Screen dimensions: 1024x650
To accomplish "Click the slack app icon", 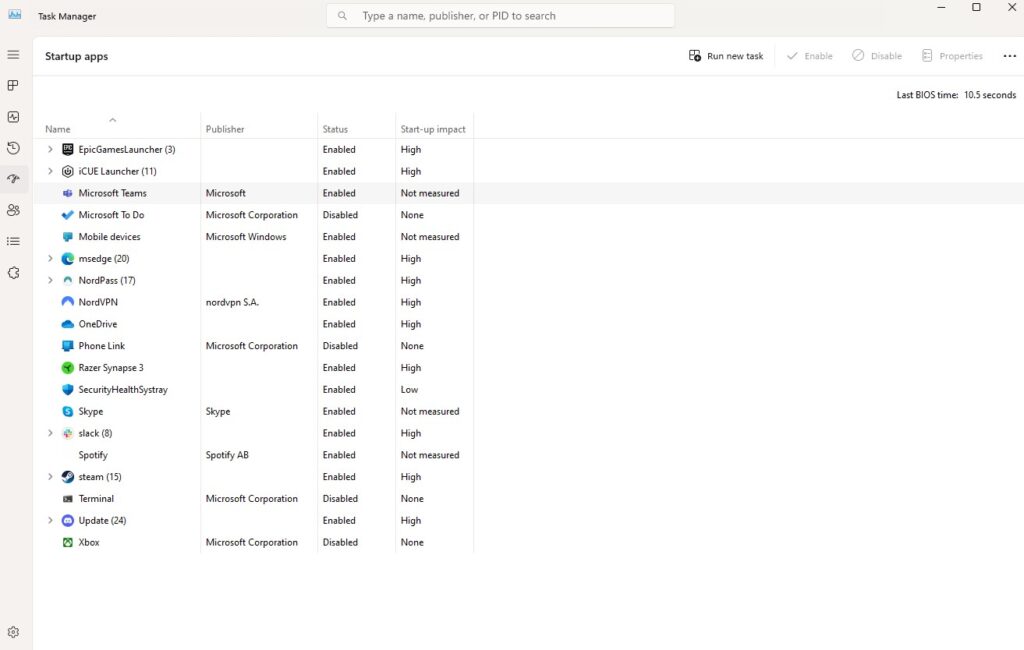I will [67, 433].
